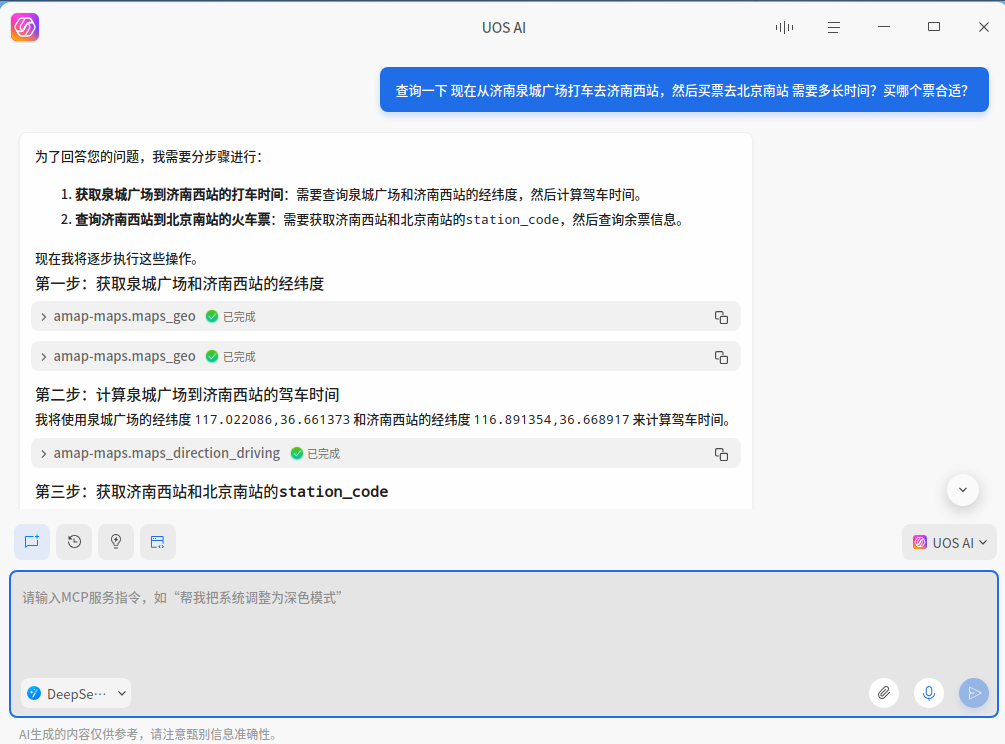Click the heading 第二步：计算泉城广场到济南西站的驾车时间
1005x744 pixels.
[x=187, y=395]
